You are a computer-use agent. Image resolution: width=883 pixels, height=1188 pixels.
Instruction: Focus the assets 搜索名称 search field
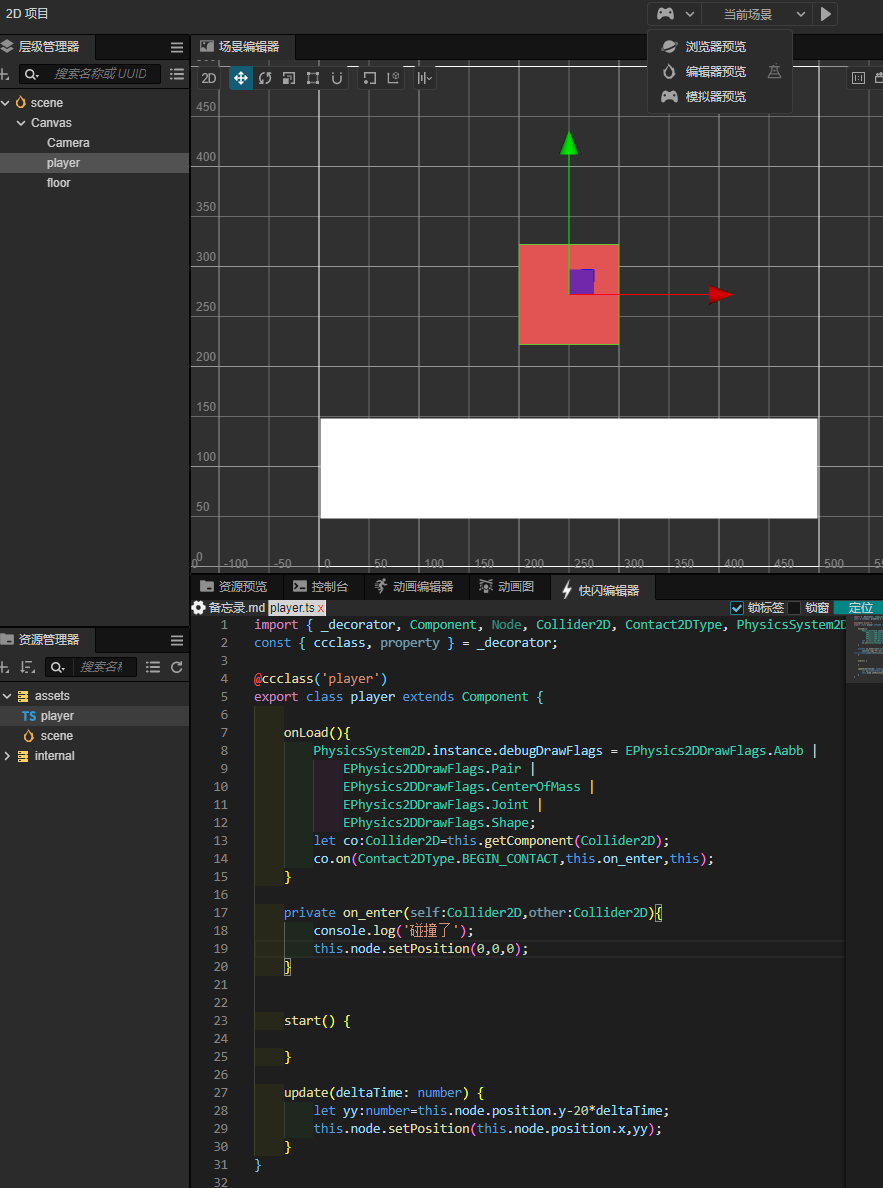coord(103,667)
